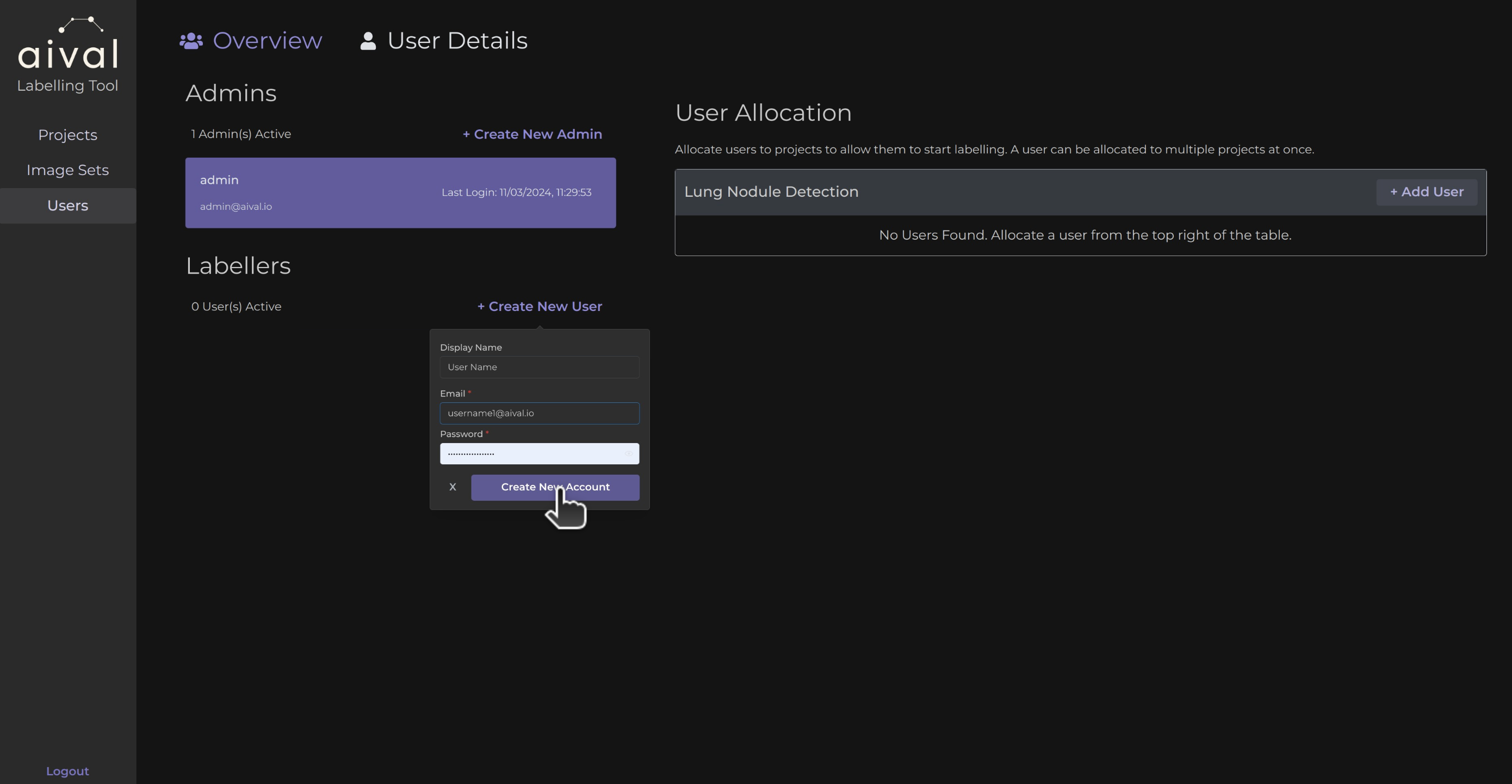Click + Add User button

(1426, 192)
